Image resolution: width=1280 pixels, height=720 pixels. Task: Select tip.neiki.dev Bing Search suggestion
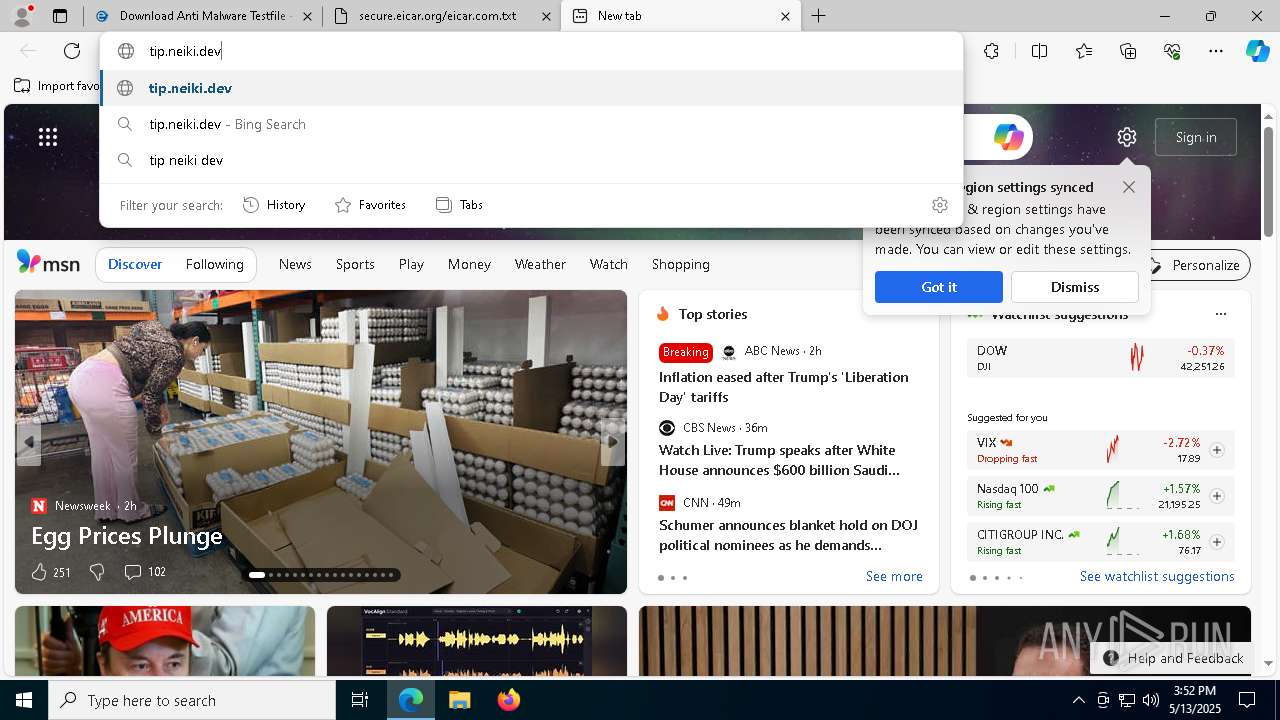click(532, 124)
